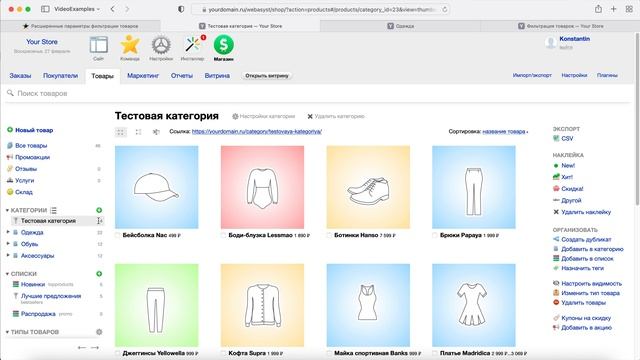
Task: Open the Маркетинг tab
Action: 143,76
